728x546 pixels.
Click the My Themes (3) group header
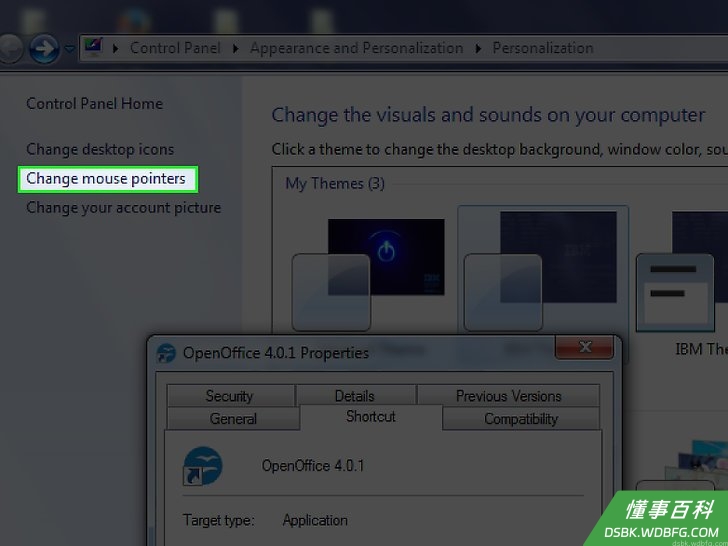[x=335, y=183]
